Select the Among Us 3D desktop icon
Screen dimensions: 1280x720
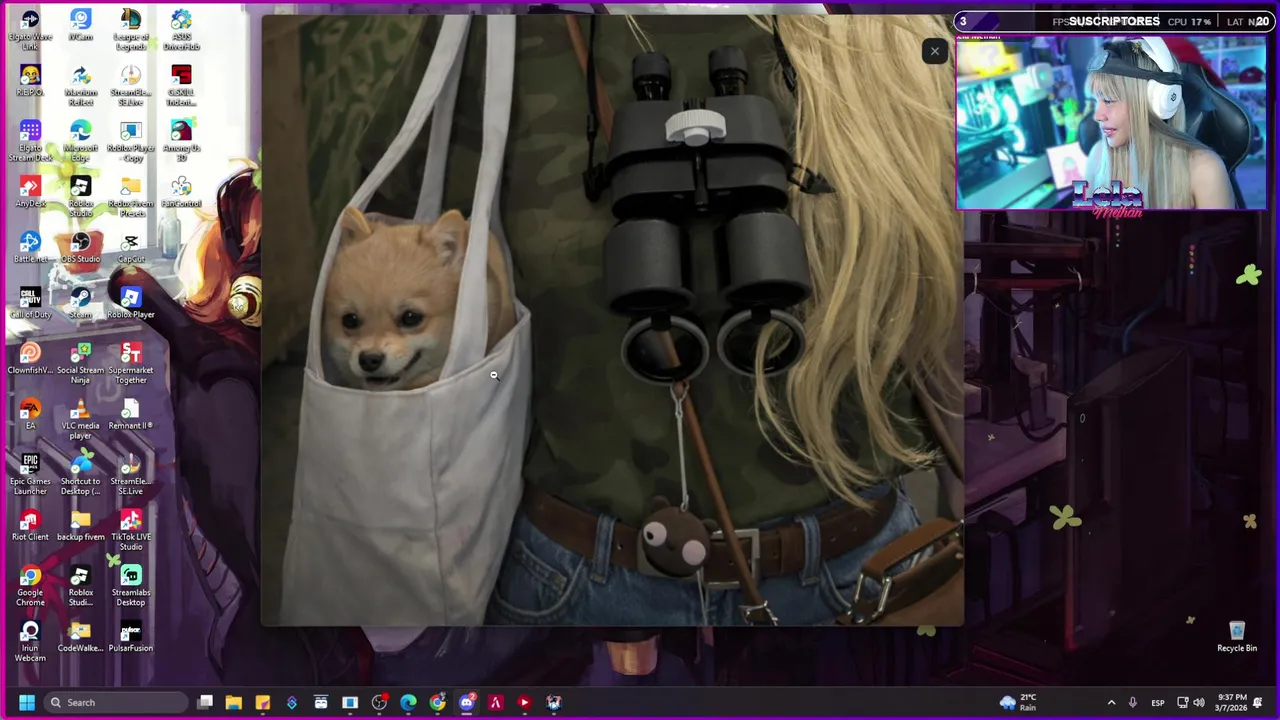click(181, 141)
